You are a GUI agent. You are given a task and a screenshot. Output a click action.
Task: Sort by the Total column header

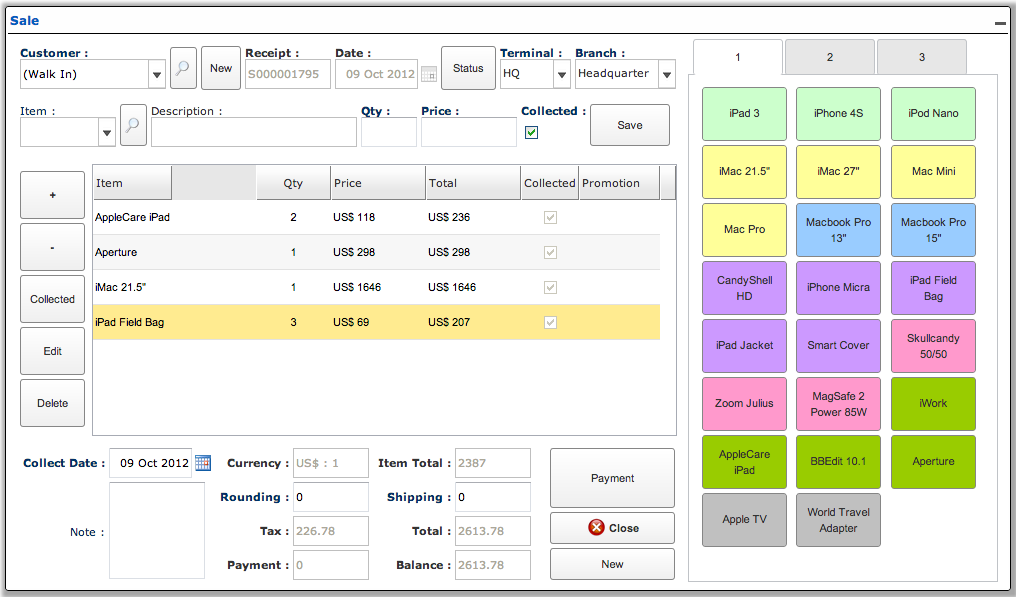pyautogui.click(x=473, y=183)
